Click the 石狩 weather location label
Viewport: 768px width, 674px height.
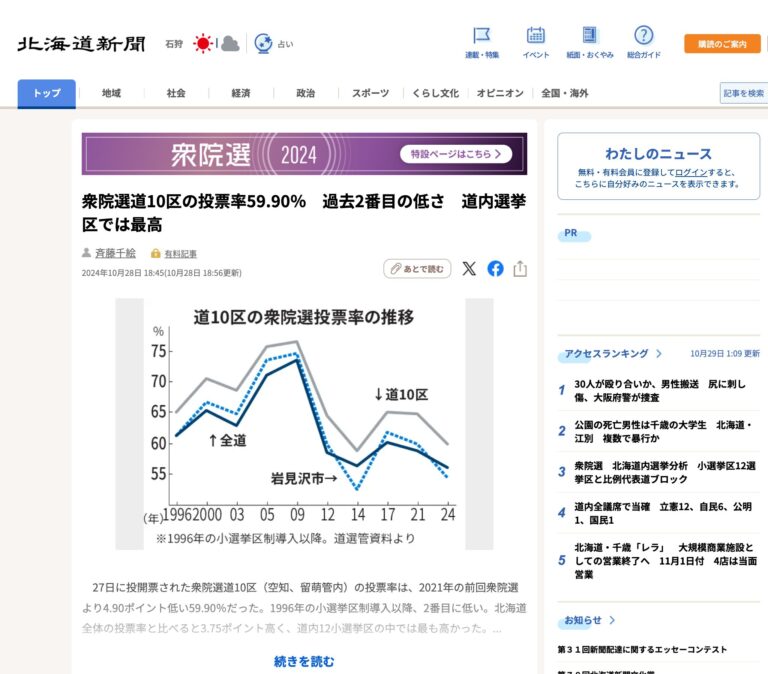pyautogui.click(x=174, y=44)
